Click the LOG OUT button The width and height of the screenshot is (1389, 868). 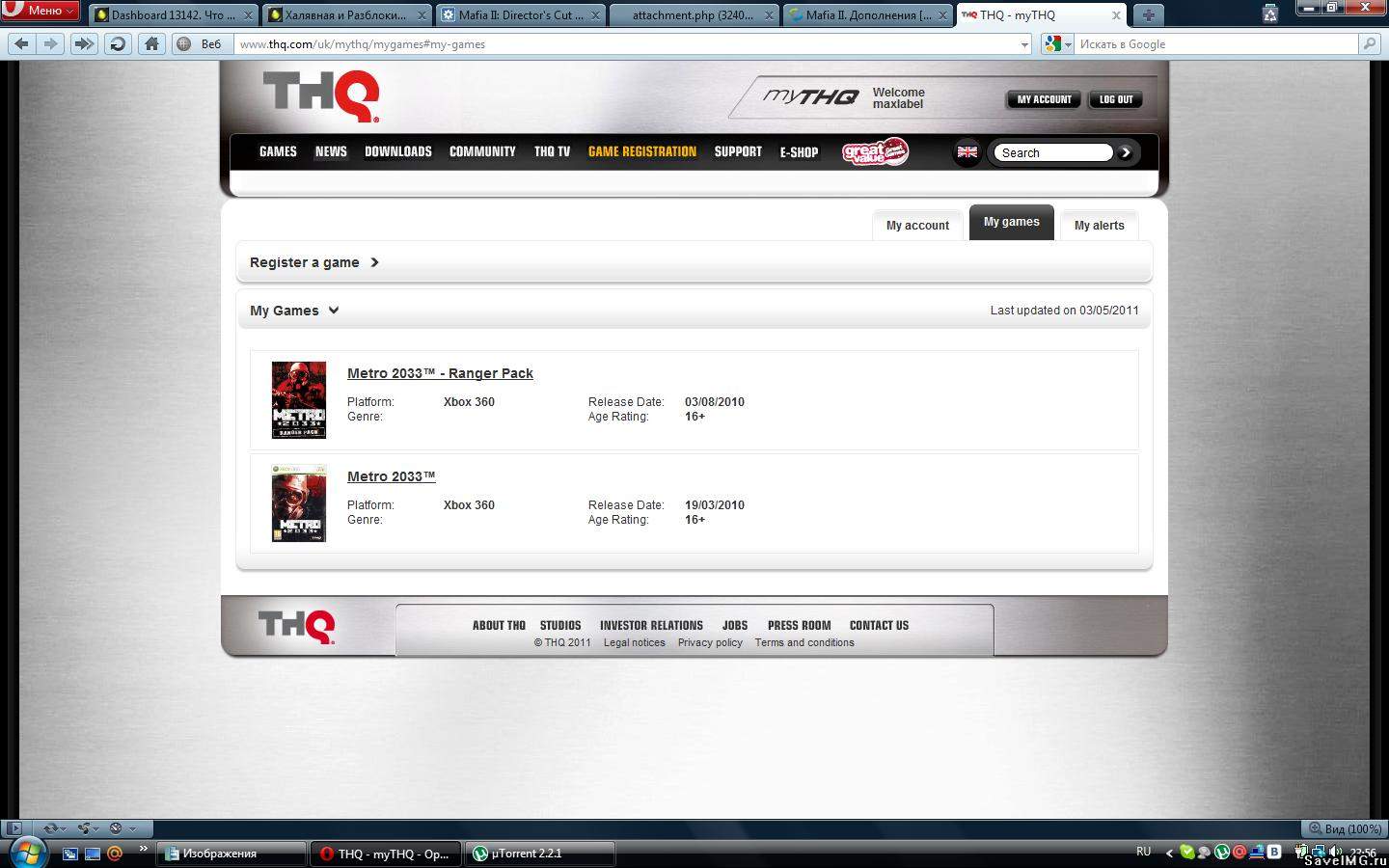click(x=1116, y=99)
